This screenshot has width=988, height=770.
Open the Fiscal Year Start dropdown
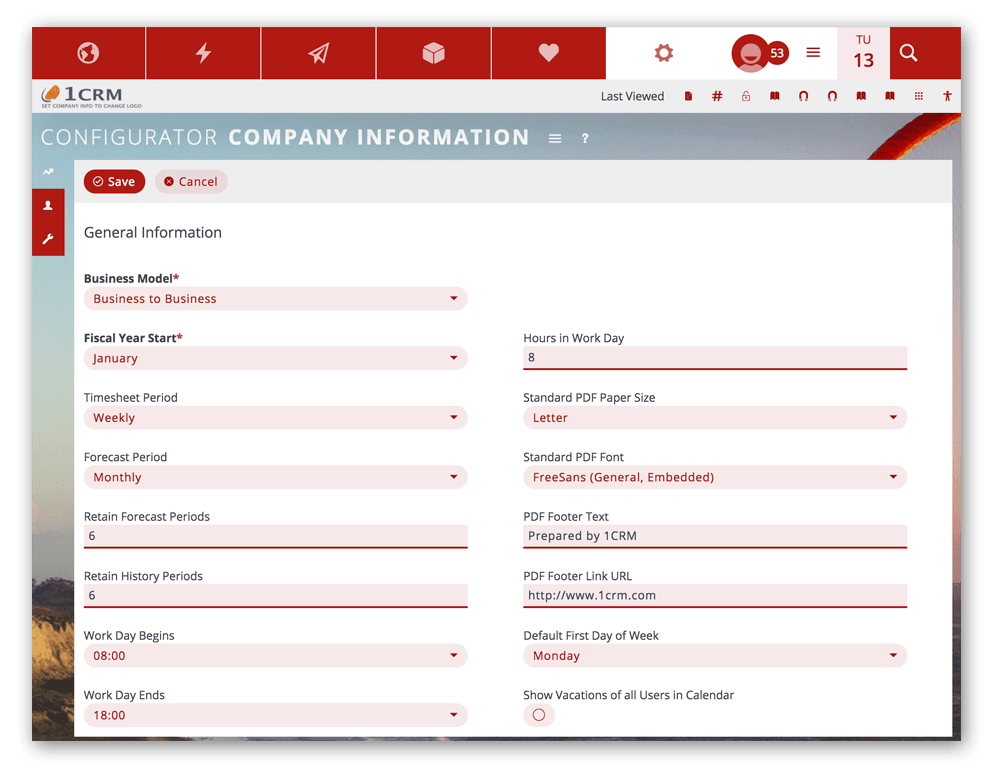(x=275, y=358)
